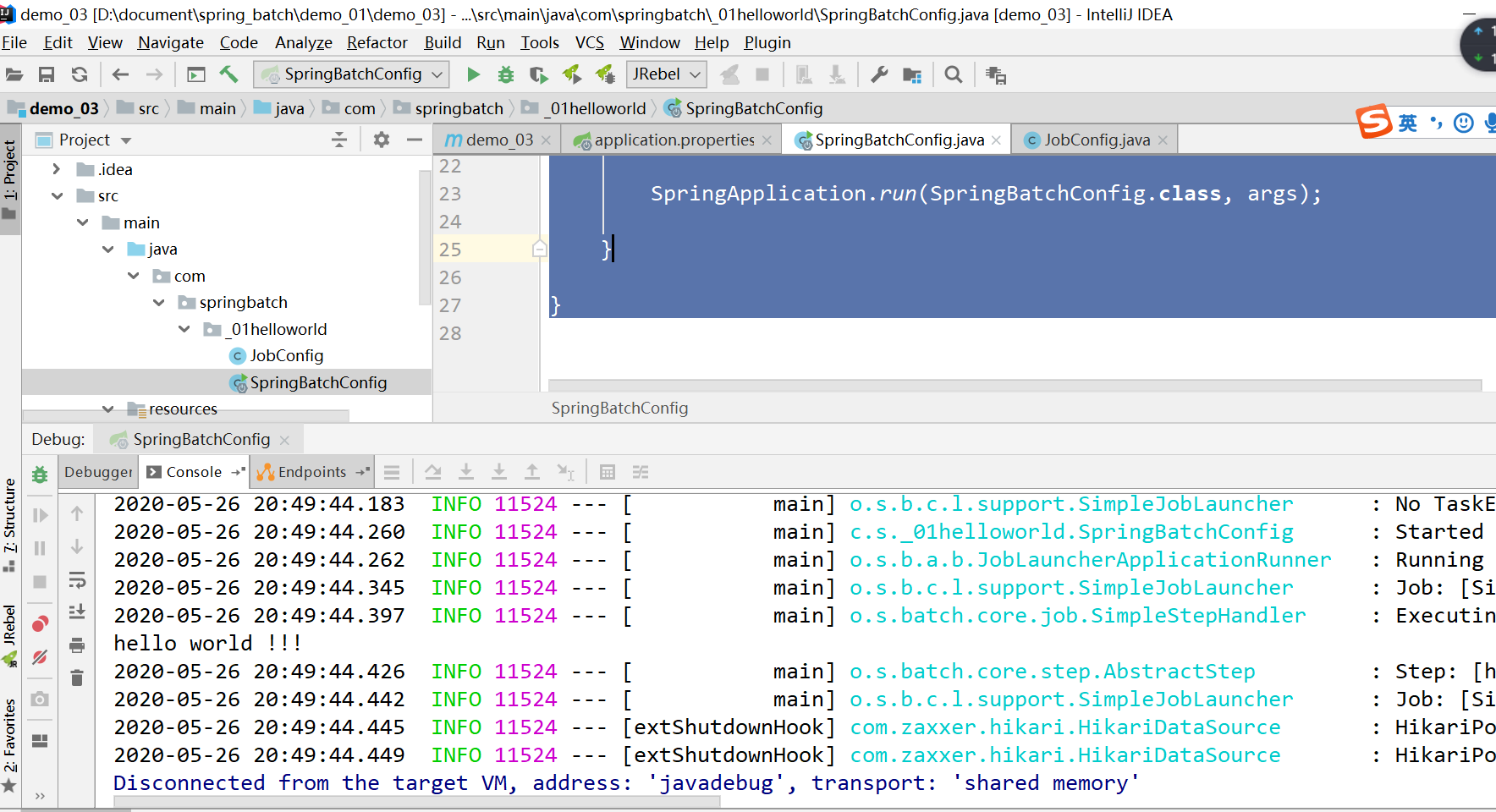Screen dimensions: 1496x812
Task: Synchronize files with the refresh icon
Action: [x=80, y=74]
